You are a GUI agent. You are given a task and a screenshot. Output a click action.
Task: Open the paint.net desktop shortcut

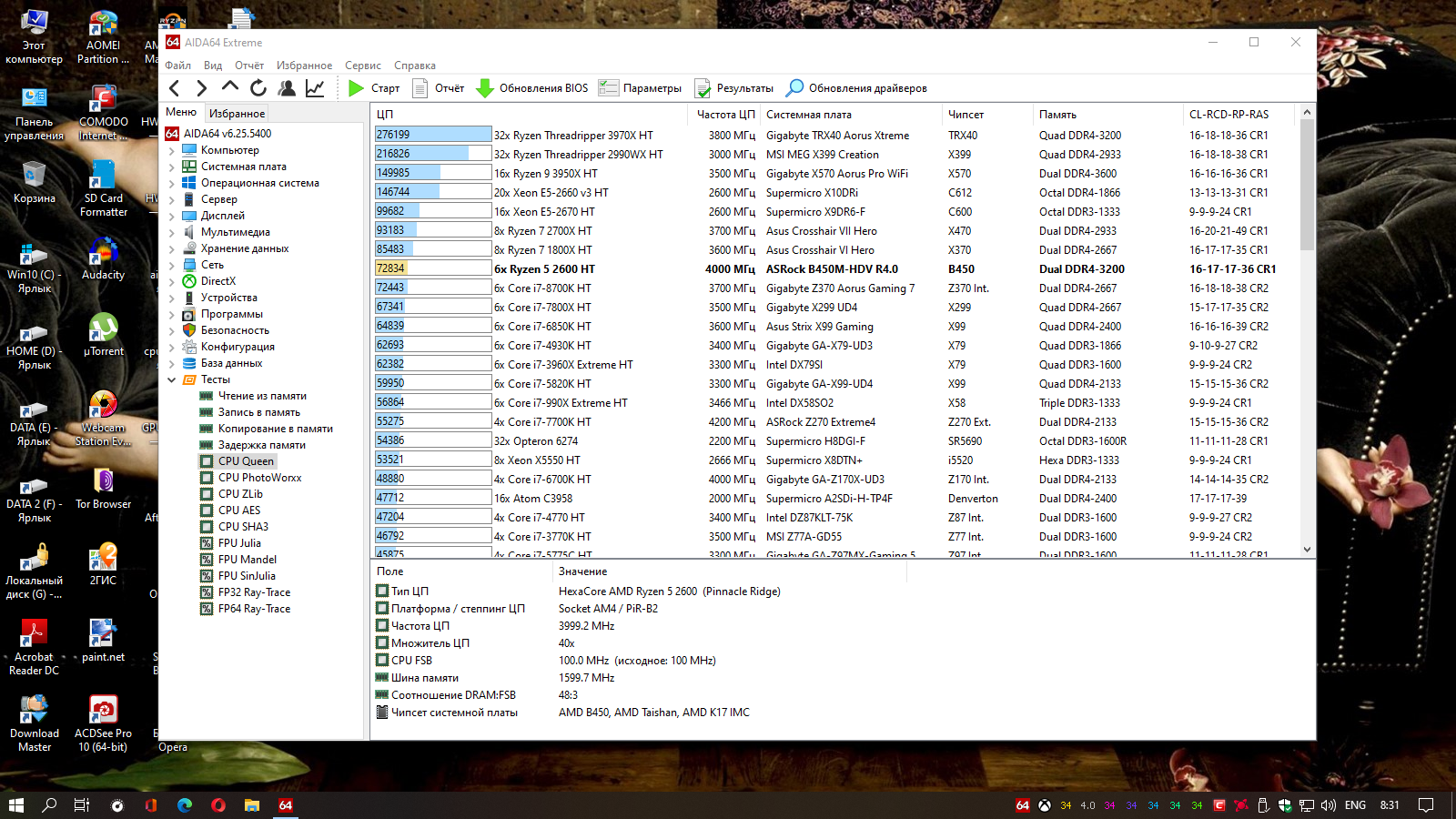tap(104, 641)
